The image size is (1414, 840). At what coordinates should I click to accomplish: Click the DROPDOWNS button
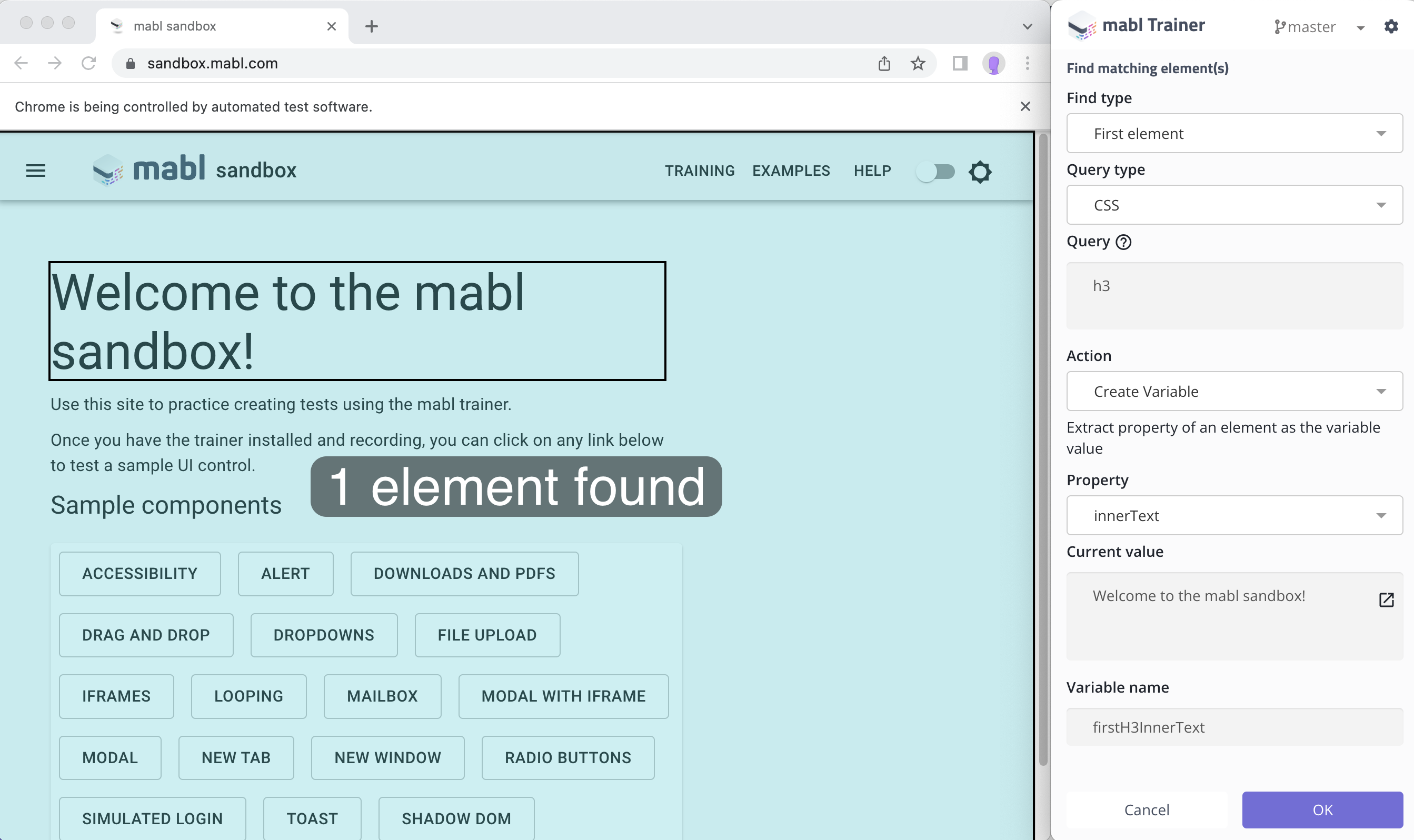pos(324,635)
